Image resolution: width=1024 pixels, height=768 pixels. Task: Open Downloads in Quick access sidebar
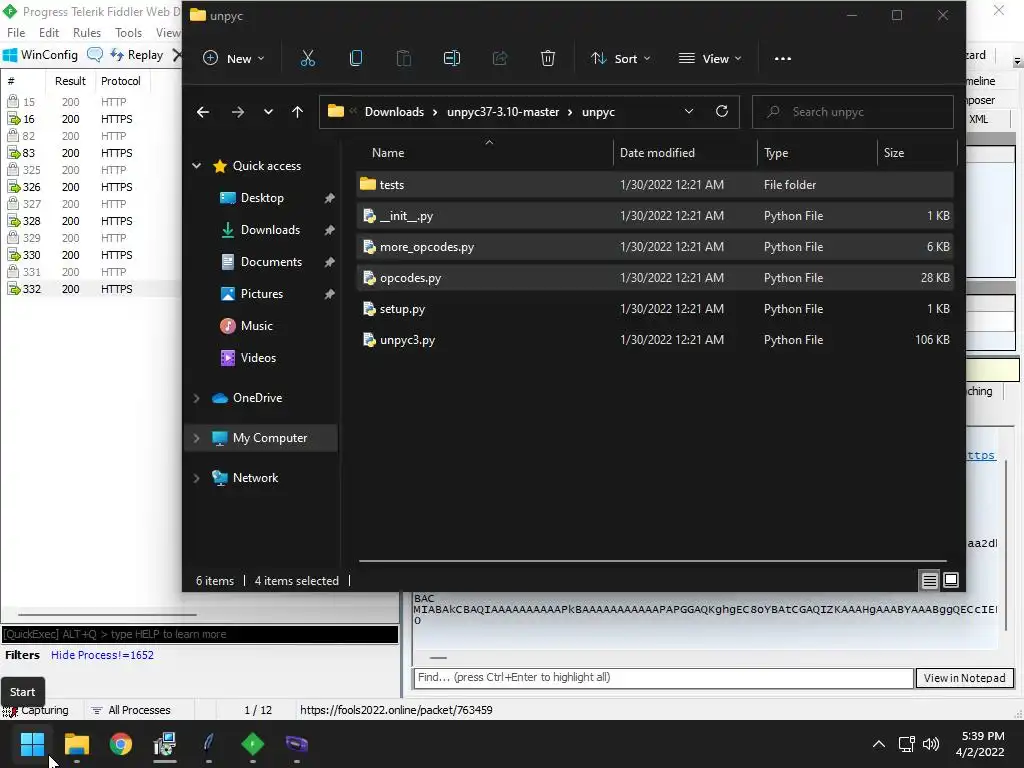click(x=270, y=230)
